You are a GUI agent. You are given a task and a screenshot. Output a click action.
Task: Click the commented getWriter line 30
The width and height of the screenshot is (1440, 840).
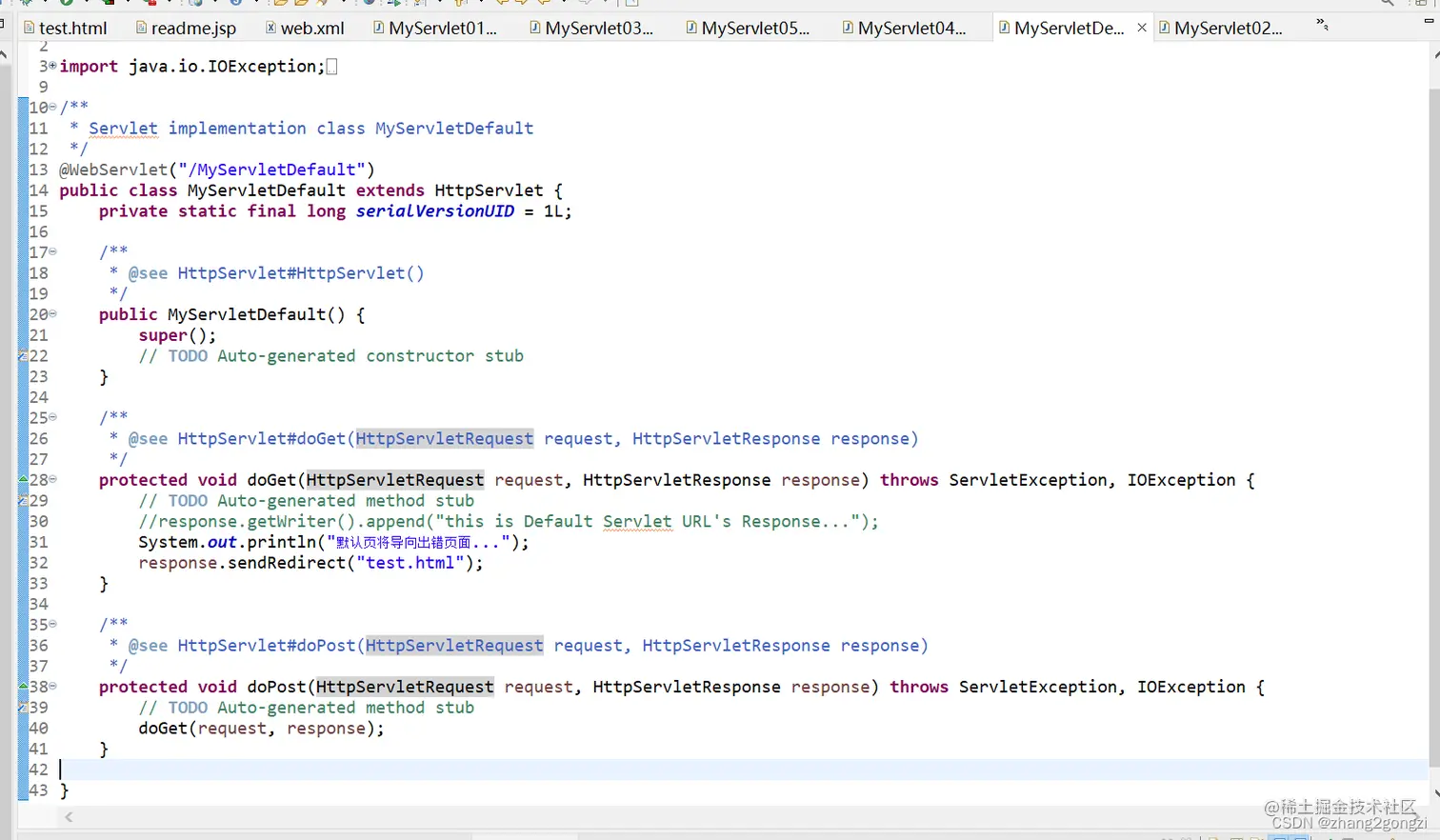point(509,522)
